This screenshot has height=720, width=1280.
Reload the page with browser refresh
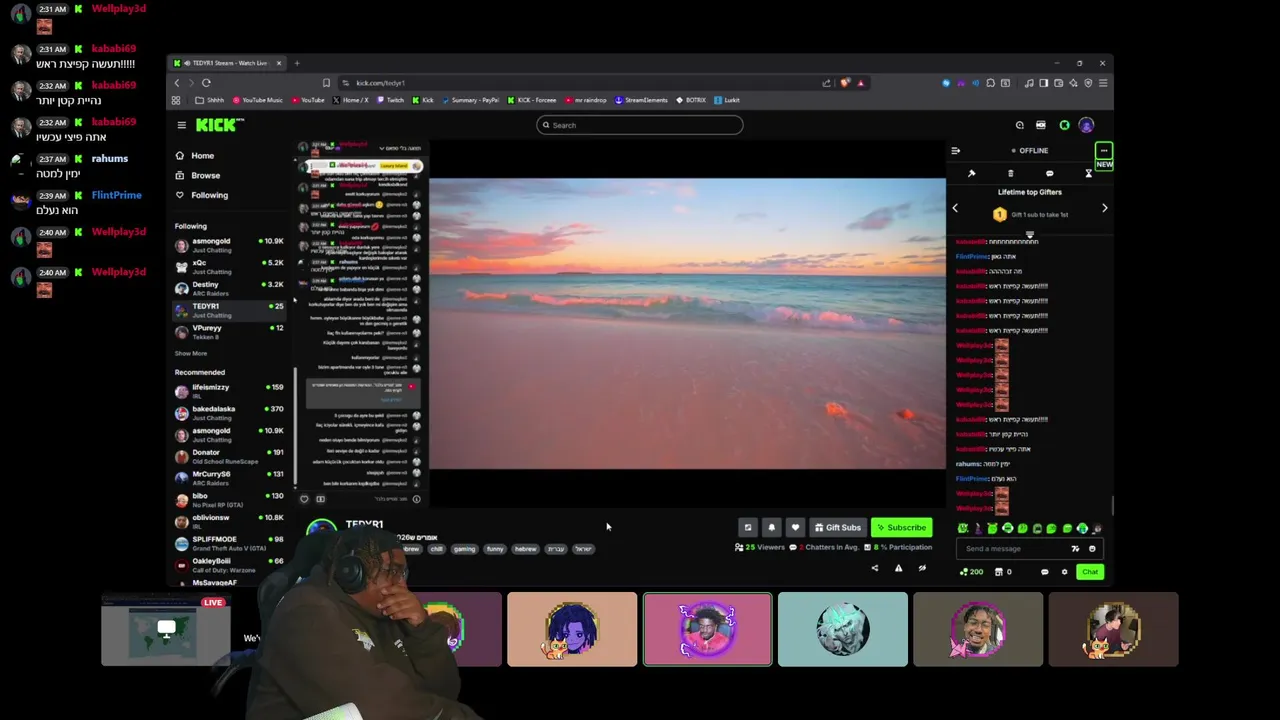(206, 83)
